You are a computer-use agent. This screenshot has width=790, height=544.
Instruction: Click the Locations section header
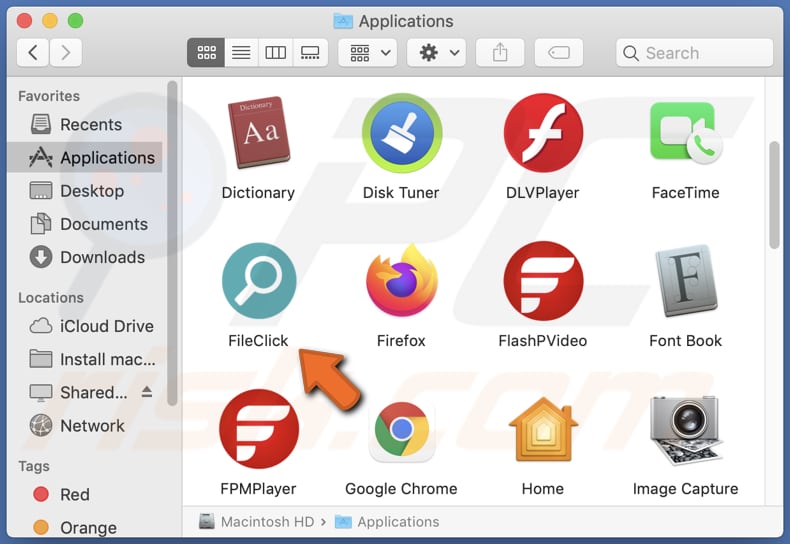tap(51, 297)
